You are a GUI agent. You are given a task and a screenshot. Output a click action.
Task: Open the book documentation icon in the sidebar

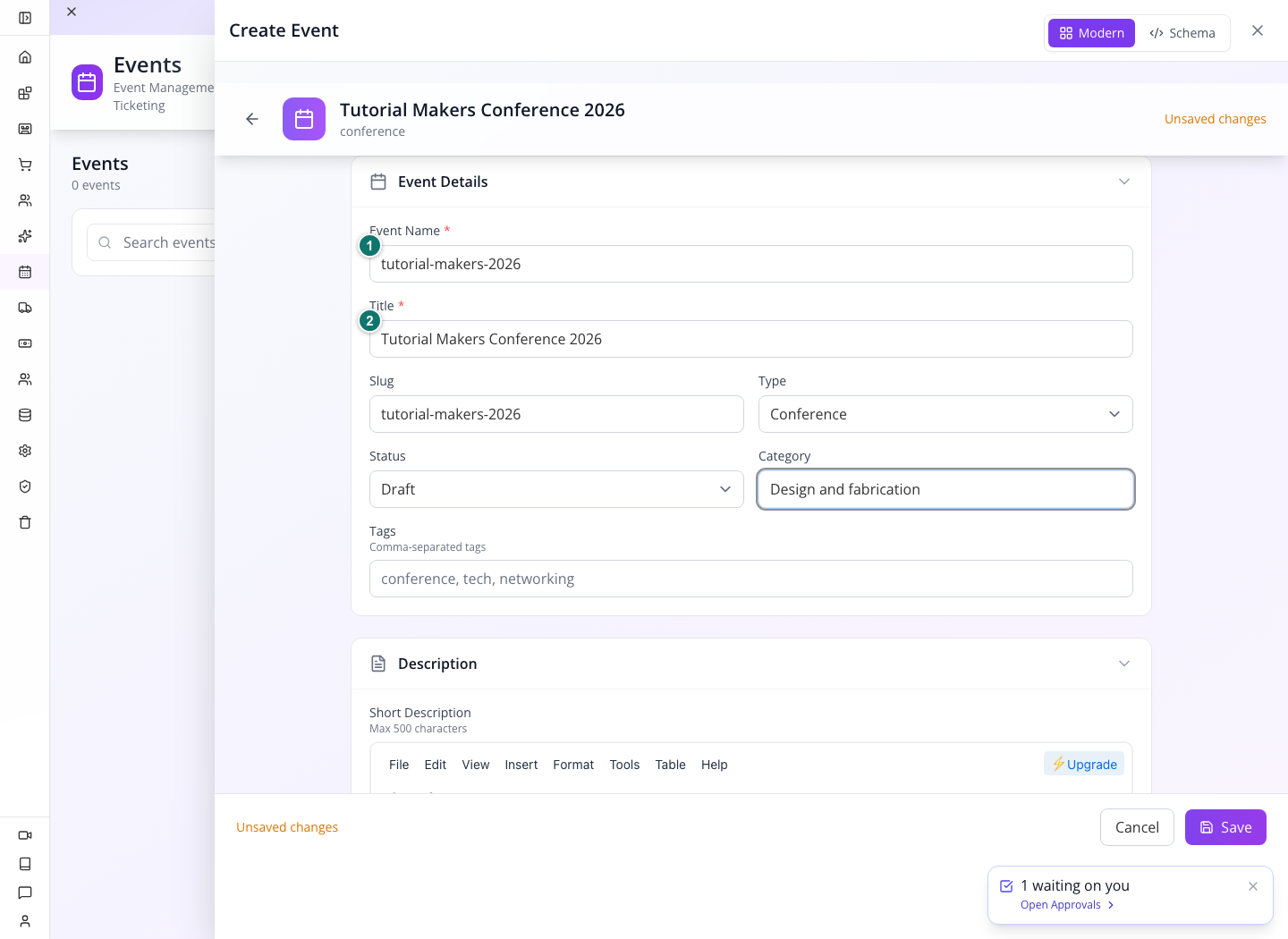25,864
